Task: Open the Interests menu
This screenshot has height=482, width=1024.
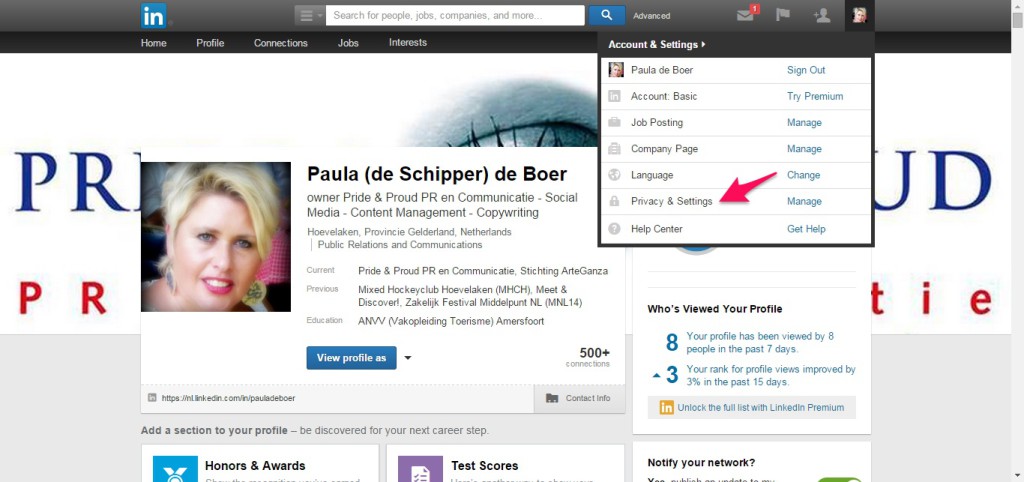Action: tap(408, 42)
